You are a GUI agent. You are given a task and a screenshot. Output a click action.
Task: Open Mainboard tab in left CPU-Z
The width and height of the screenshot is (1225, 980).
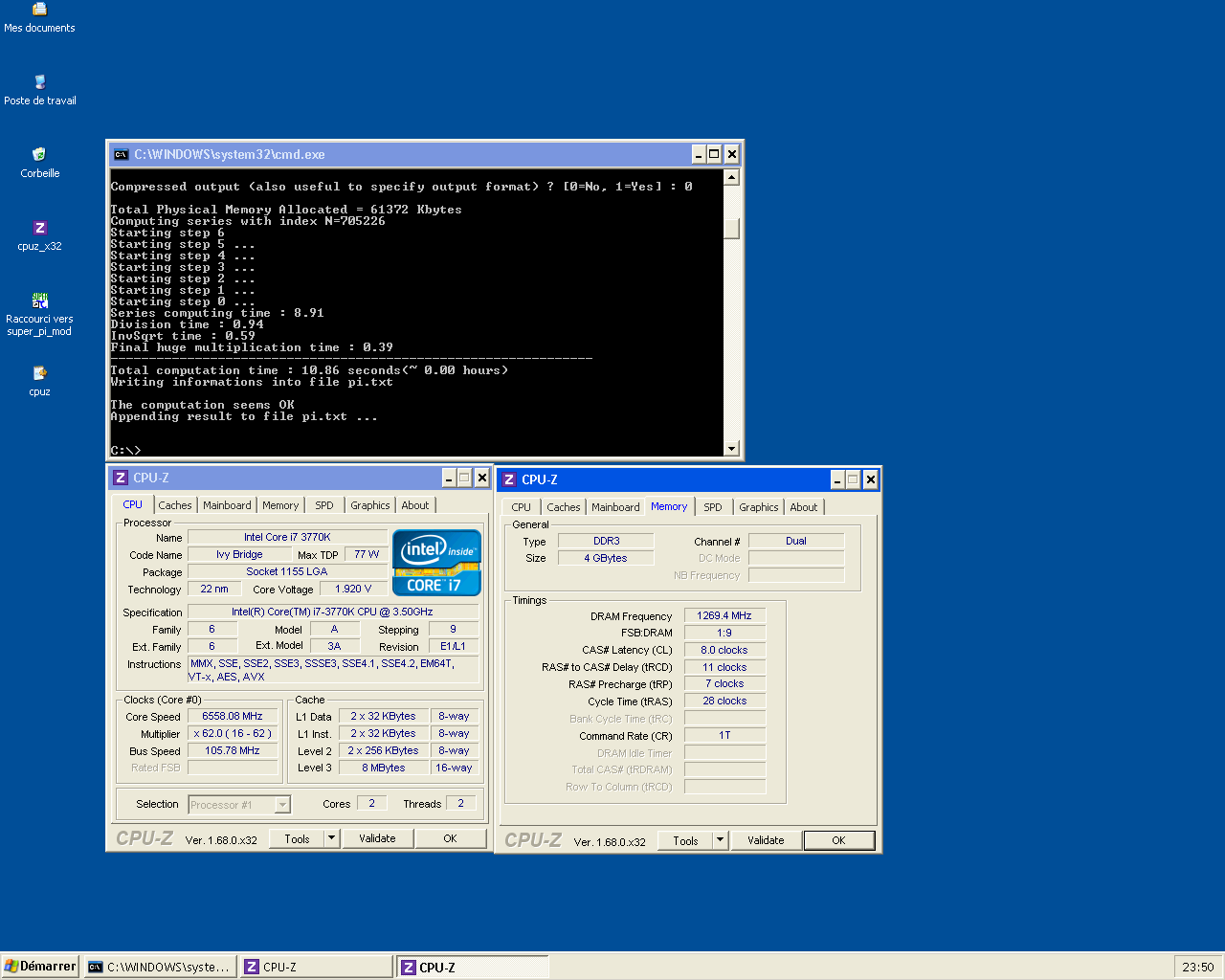click(x=227, y=505)
